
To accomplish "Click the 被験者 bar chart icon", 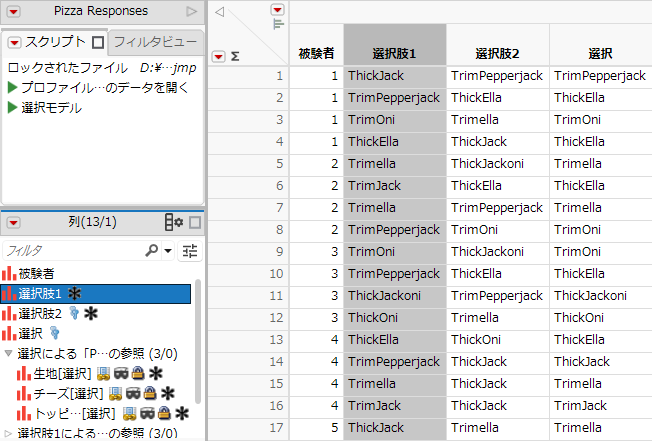I will [x=9, y=273].
